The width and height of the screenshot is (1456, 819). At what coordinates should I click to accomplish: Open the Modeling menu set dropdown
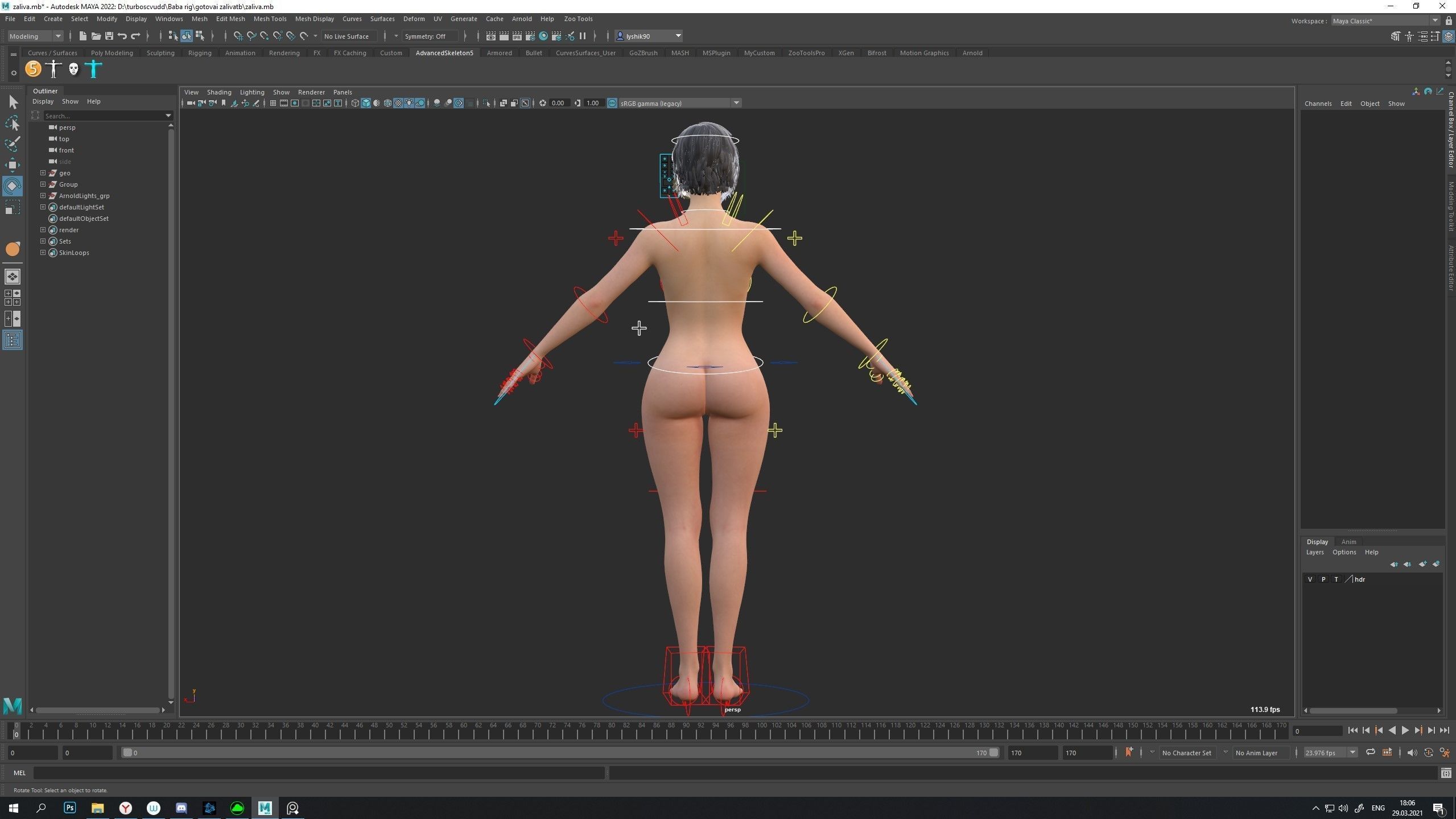click(35, 36)
